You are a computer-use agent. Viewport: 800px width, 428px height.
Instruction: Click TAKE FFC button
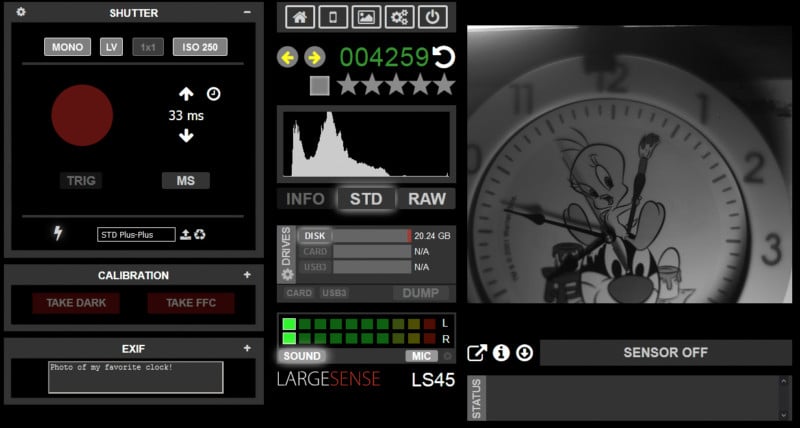pos(191,303)
